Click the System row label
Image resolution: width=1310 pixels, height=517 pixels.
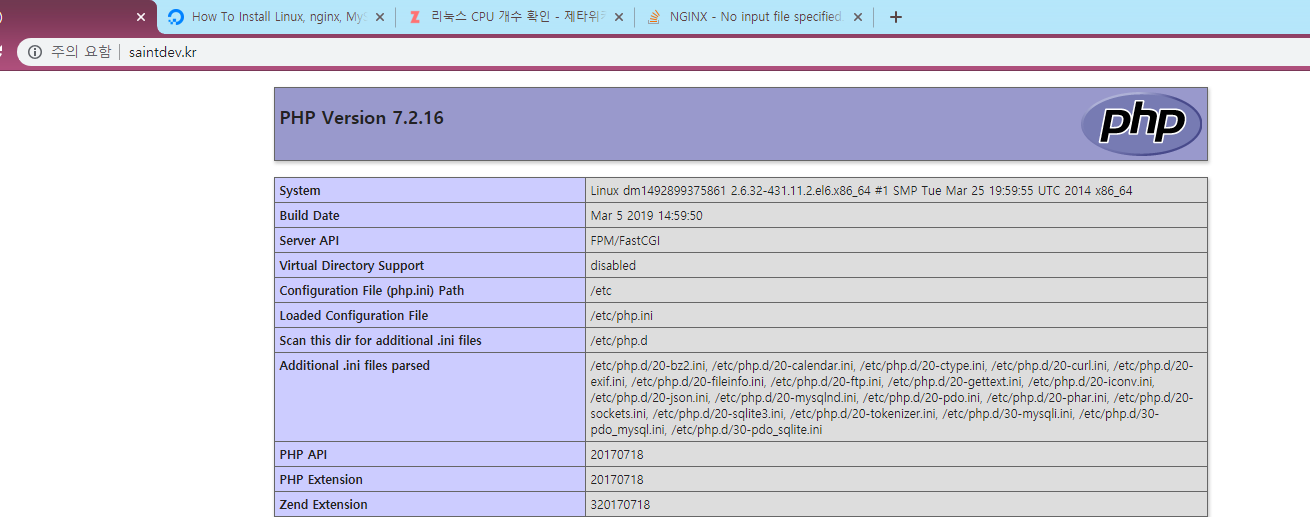[300, 191]
